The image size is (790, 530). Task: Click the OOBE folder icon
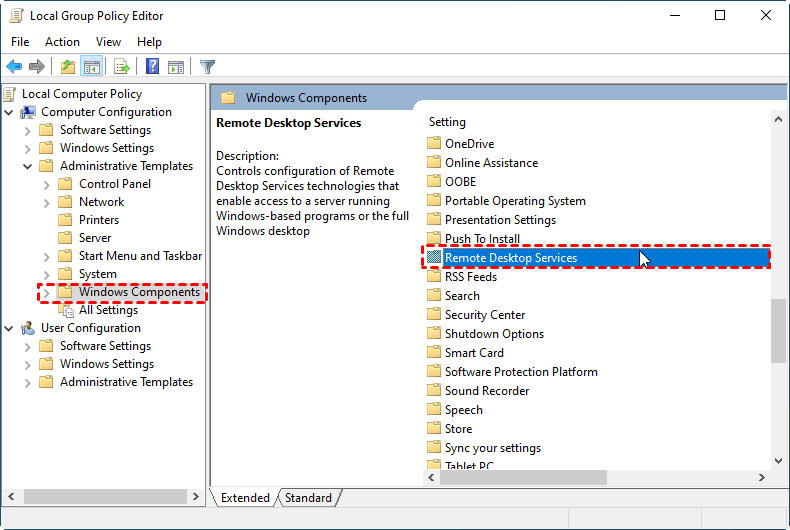tap(434, 181)
